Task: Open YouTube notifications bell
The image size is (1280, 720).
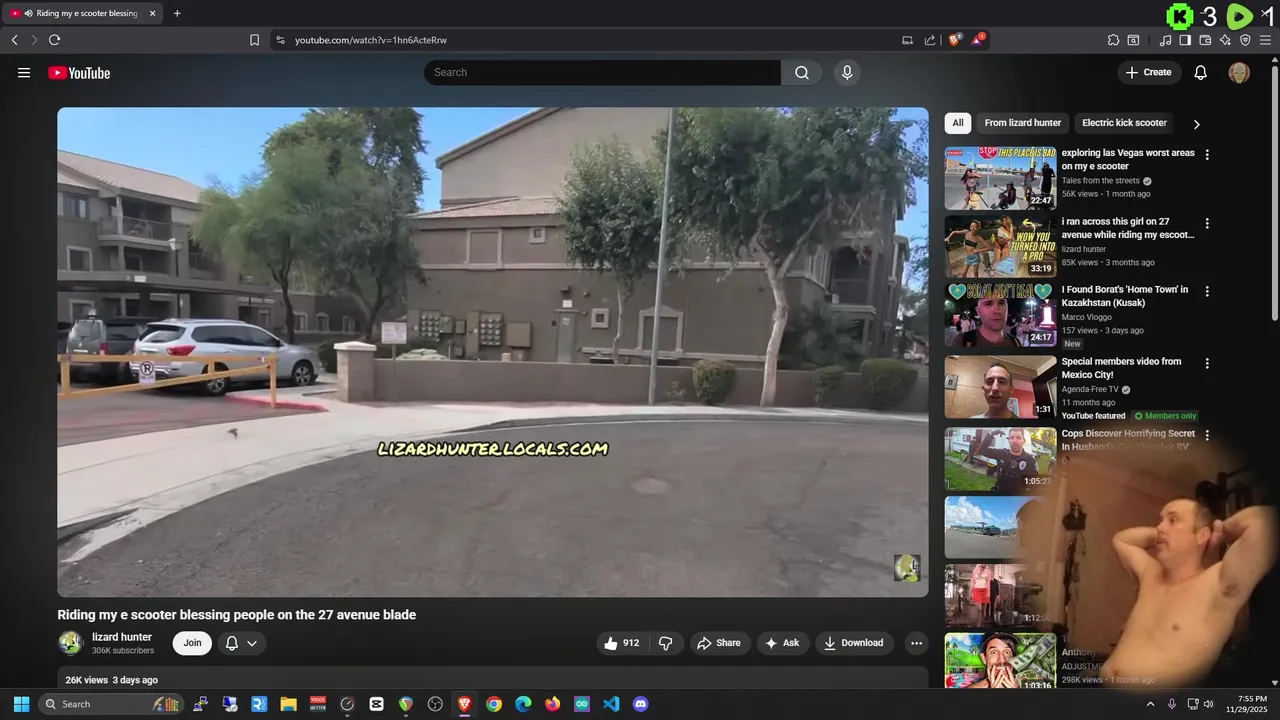Action: [x=1201, y=72]
